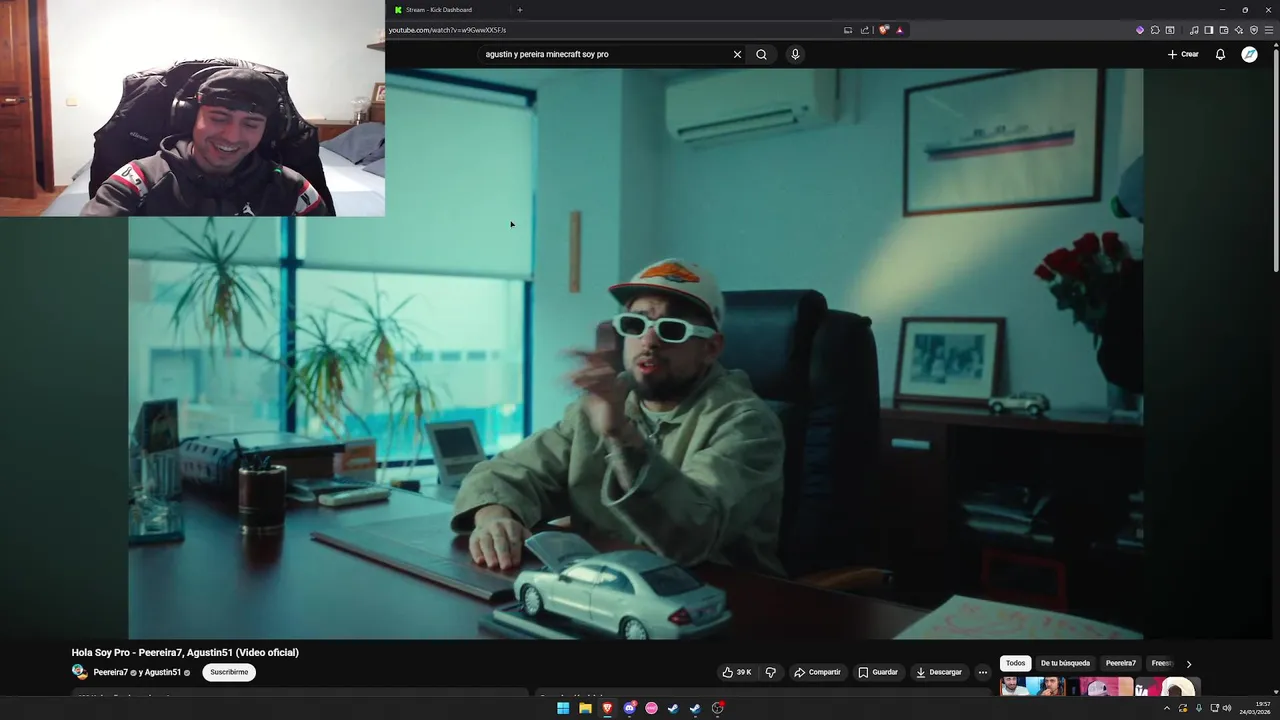Like the video with 39 K thumbs up

click(737, 672)
